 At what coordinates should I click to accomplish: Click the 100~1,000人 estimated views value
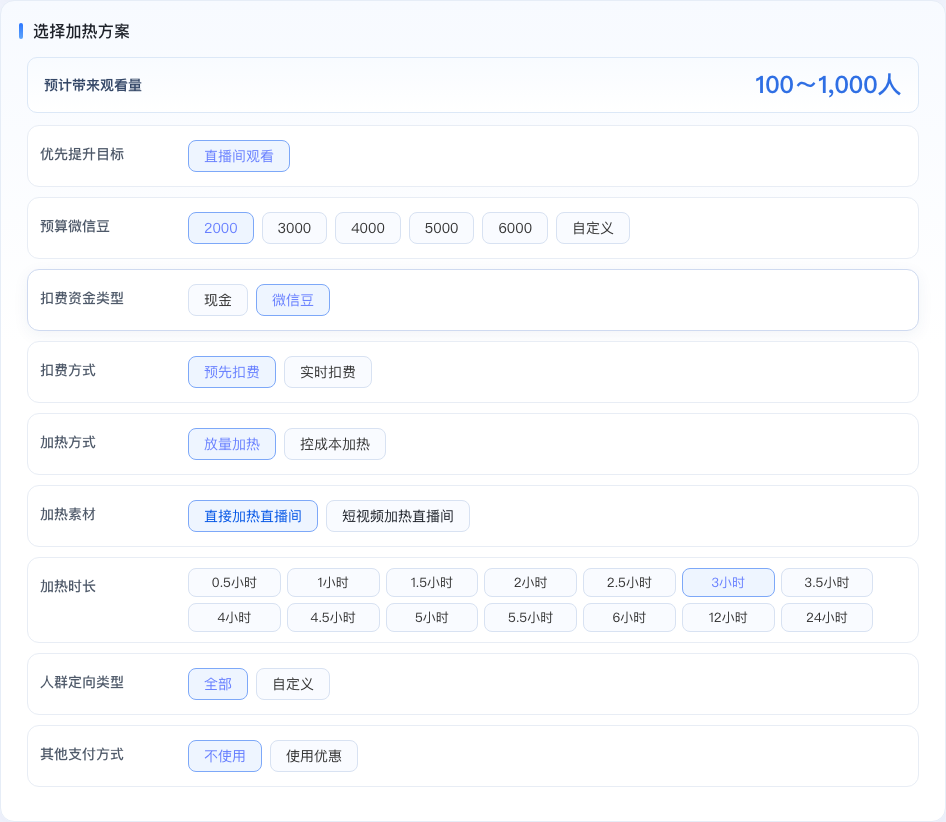pos(828,85)
